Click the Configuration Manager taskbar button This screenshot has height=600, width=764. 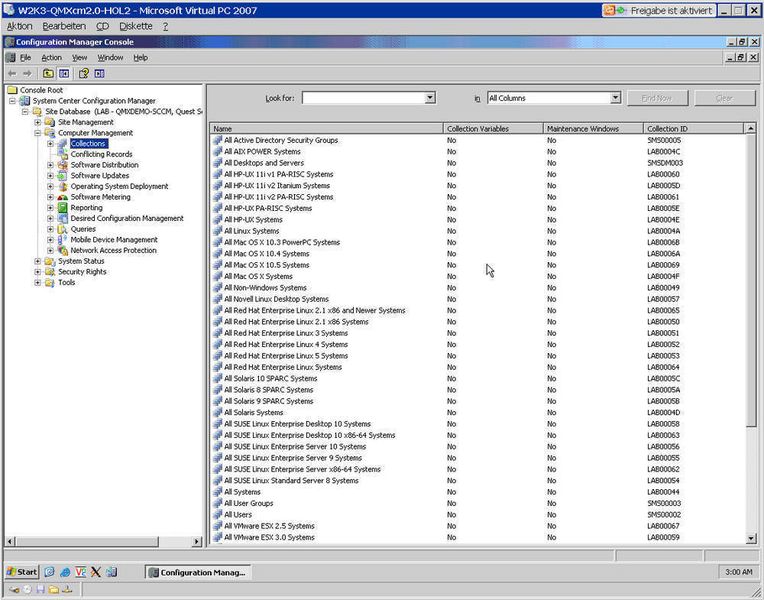198,573
